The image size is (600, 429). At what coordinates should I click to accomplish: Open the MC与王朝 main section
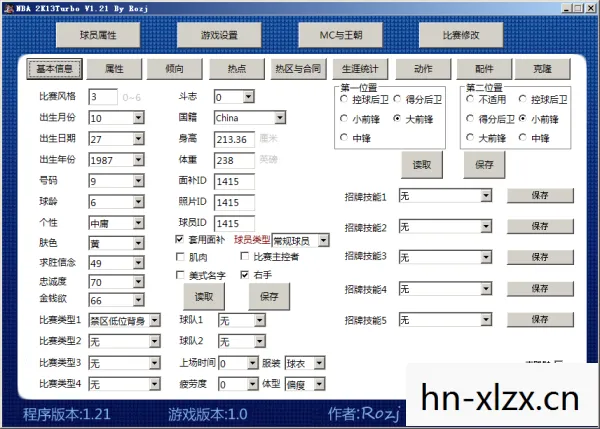(x=341, y=35)
